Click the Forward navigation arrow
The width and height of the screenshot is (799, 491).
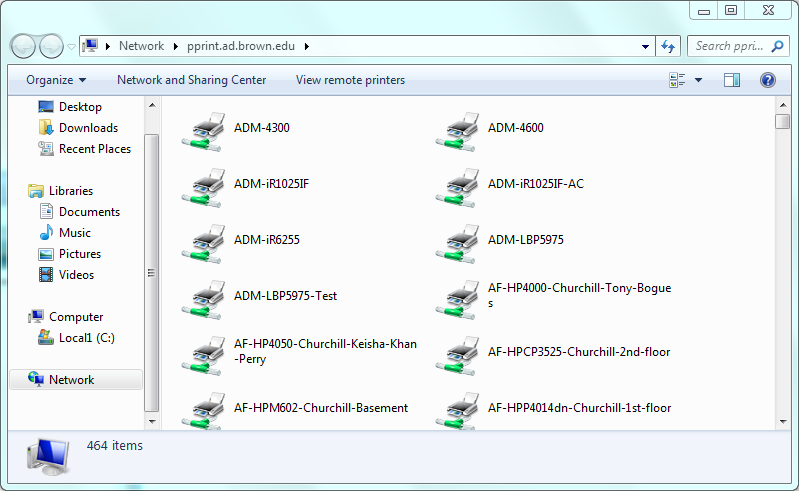click(x=51, y=47)
